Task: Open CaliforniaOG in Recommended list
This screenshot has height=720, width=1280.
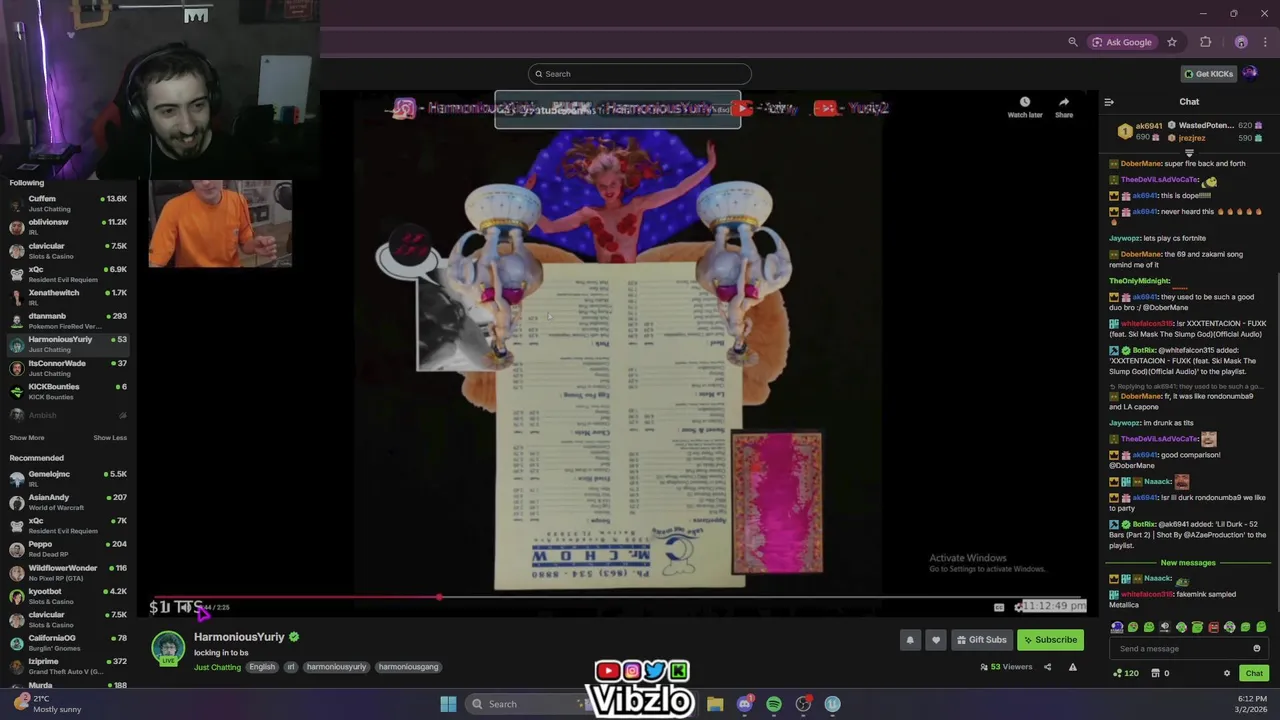Action: 68,642
